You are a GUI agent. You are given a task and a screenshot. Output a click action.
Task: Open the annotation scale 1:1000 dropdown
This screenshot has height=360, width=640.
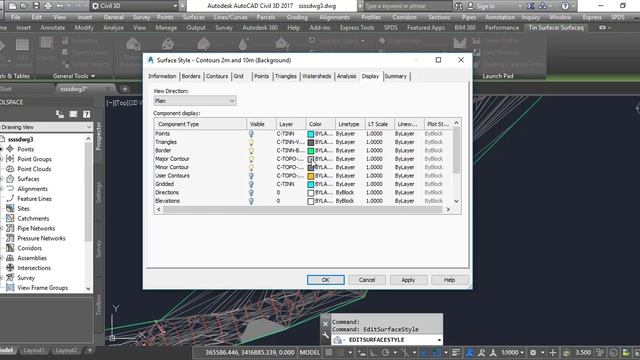[513, 352]
